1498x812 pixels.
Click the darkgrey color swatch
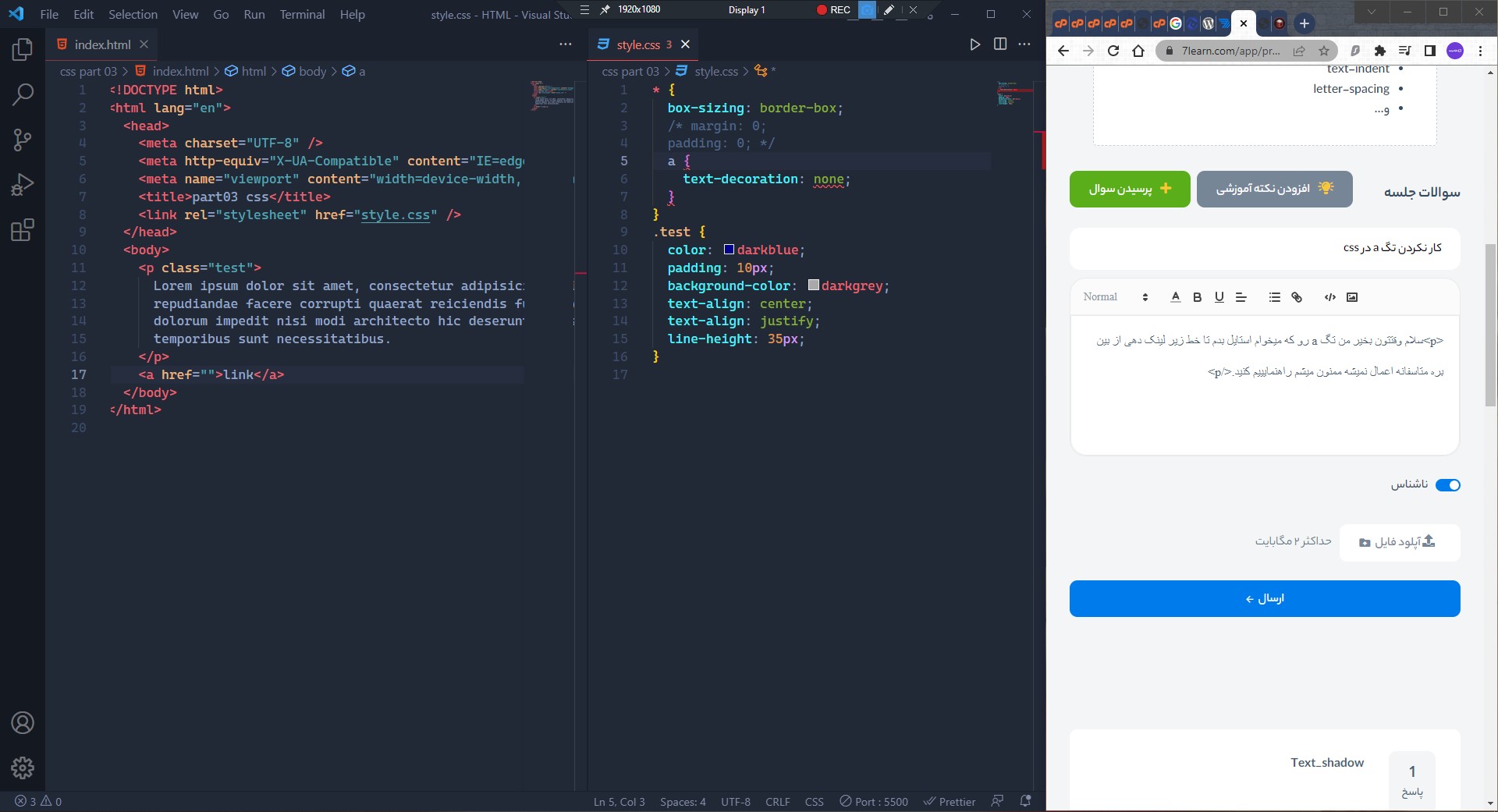tap(813, 285)
